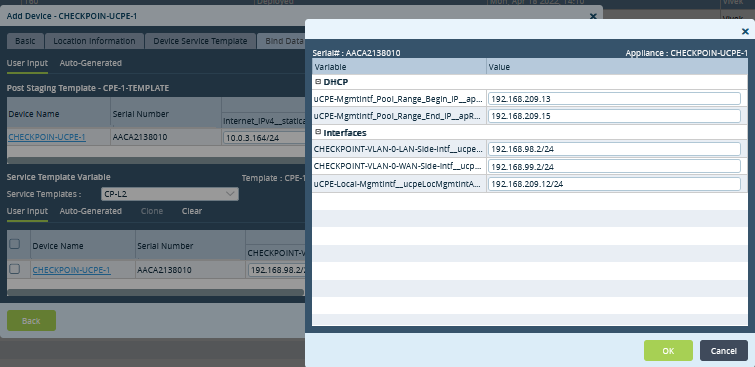The image size is (755, 367).
Task: Edit WAN-Side-Intf value 192.168.99.2/24
Action: [614, 166]
